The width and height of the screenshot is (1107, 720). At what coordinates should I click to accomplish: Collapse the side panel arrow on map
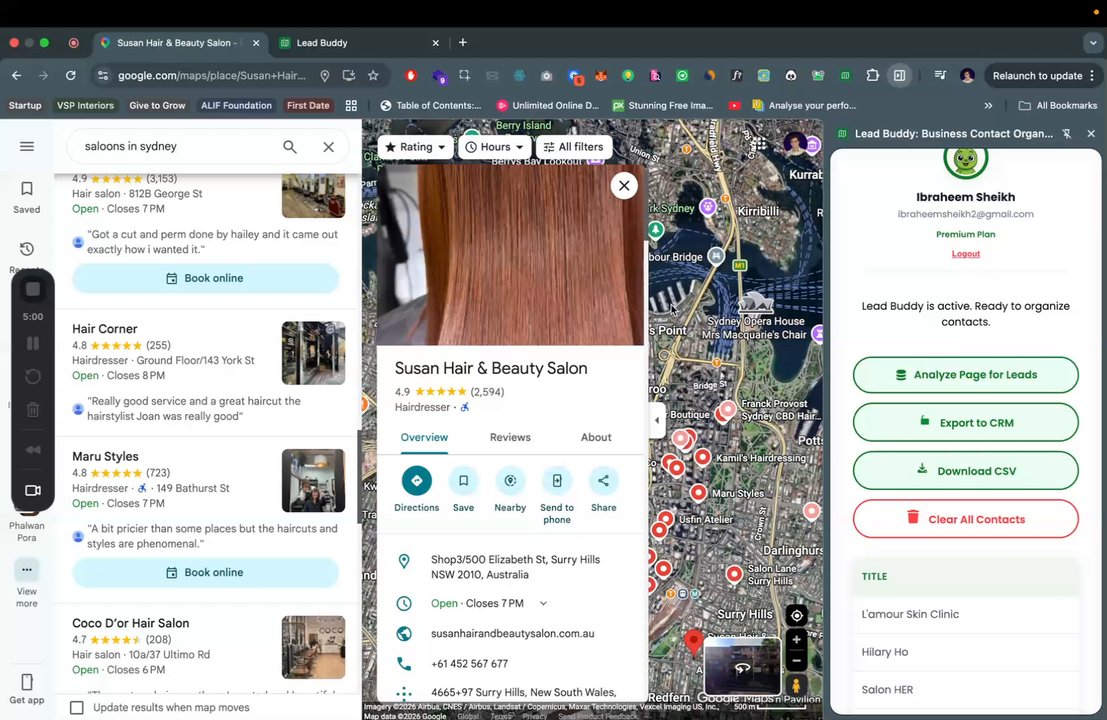coord(657,420)
